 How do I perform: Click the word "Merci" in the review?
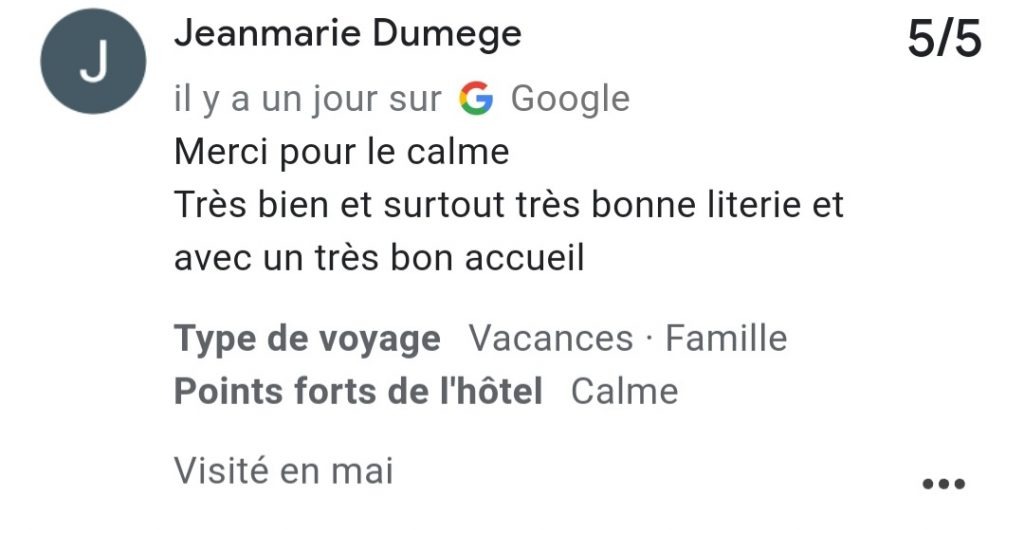coord(215,152)
